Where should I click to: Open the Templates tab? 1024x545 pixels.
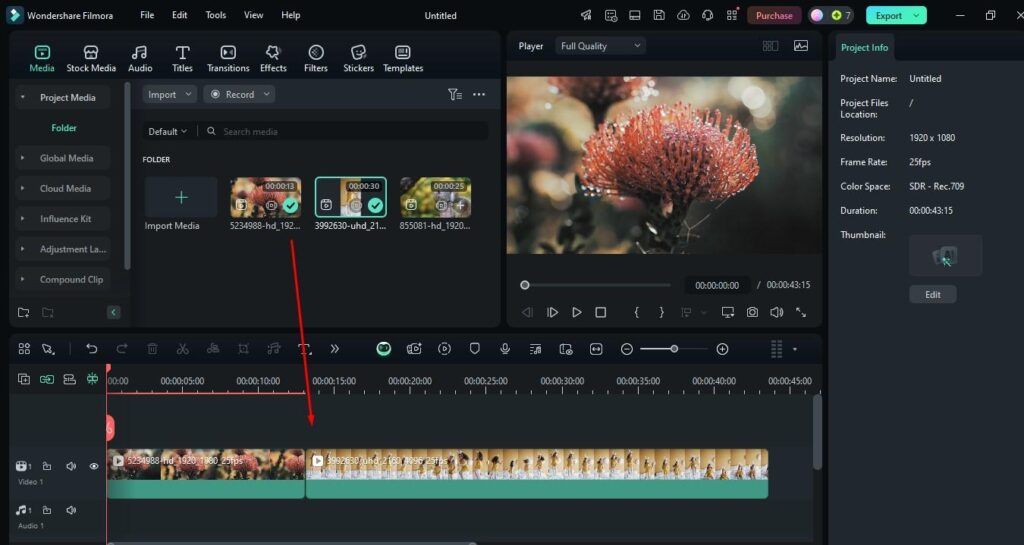pyautogui.click(x=403, y=58)
